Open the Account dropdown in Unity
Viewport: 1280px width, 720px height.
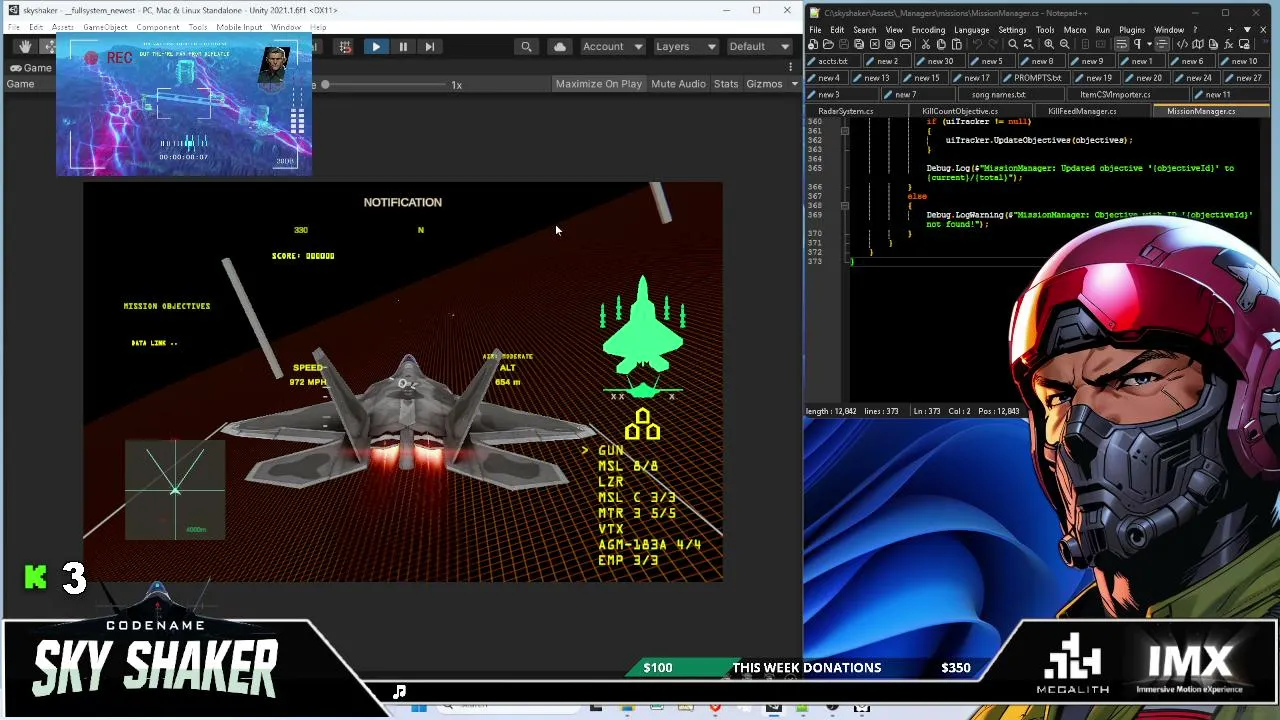point(612,46)
